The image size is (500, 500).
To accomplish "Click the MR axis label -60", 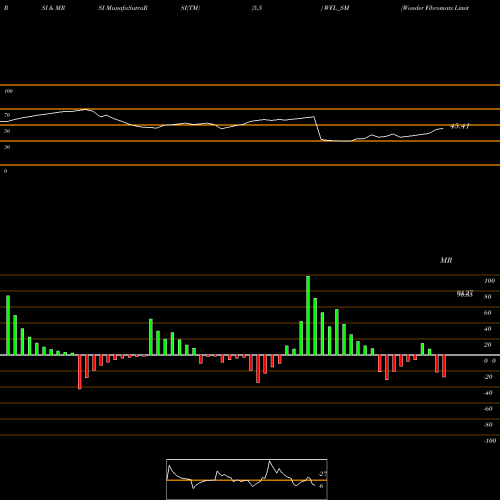I will 488,409.
